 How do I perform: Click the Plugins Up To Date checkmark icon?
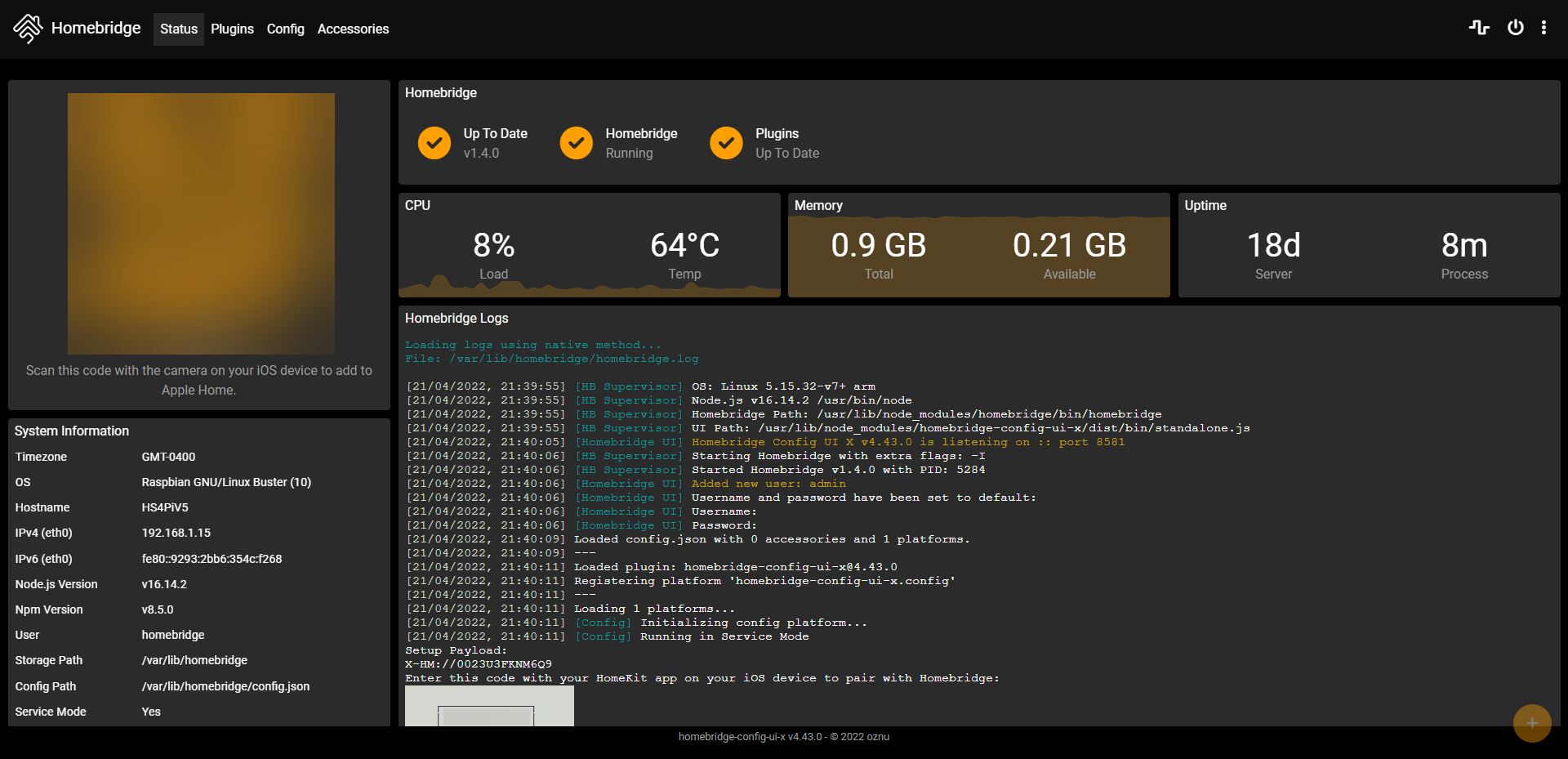(726, 143)
